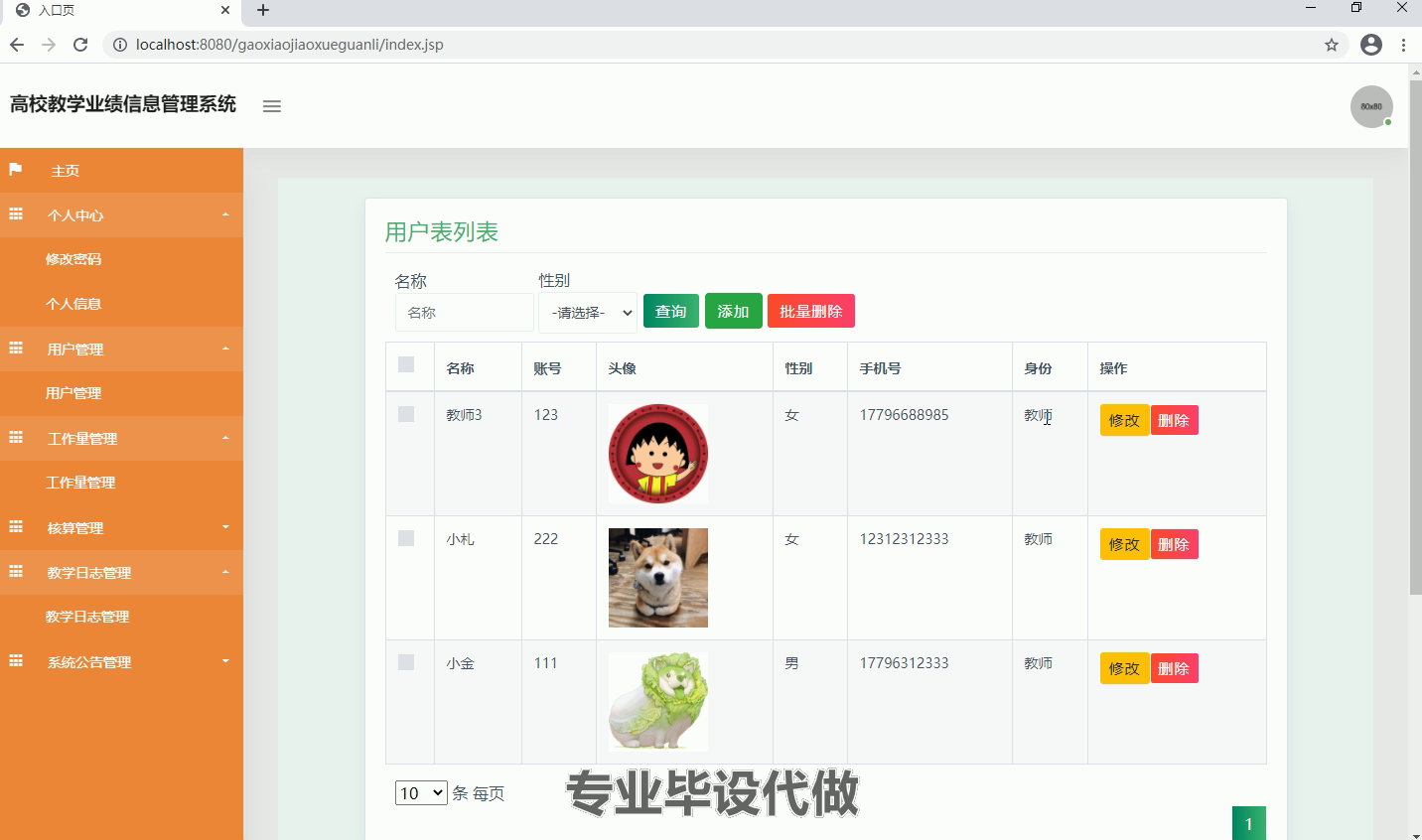The height and width of the screenshot is (840, 1422).
Task: Collapse the 用户管理 section arrow
Action: tap(225, 349)
